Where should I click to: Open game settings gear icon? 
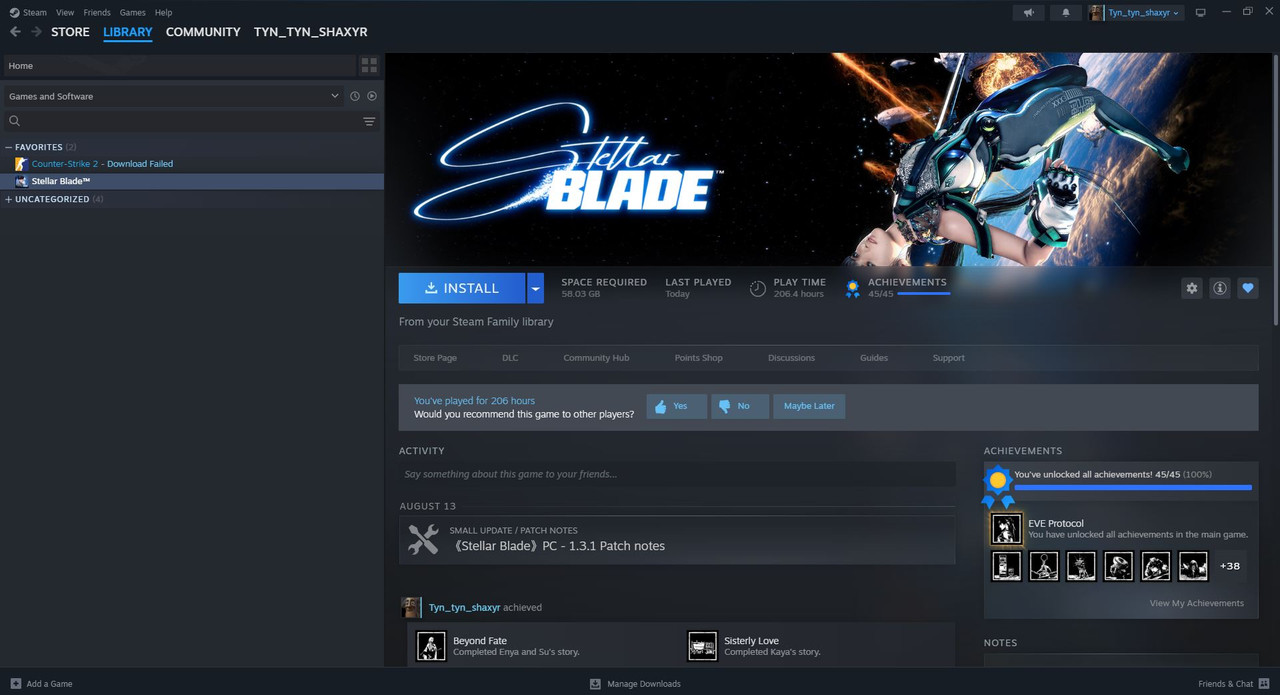point(1191,288)
